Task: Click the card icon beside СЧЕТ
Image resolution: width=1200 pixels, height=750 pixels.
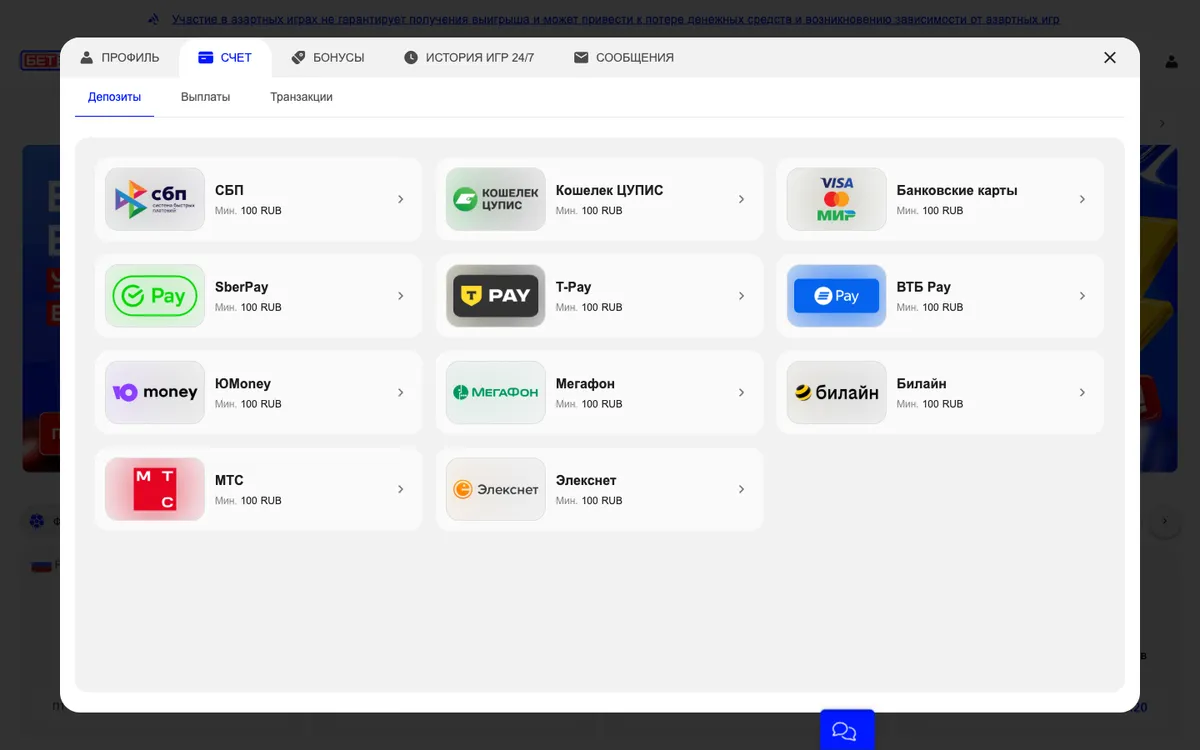Action: click(x=205, y=58)
